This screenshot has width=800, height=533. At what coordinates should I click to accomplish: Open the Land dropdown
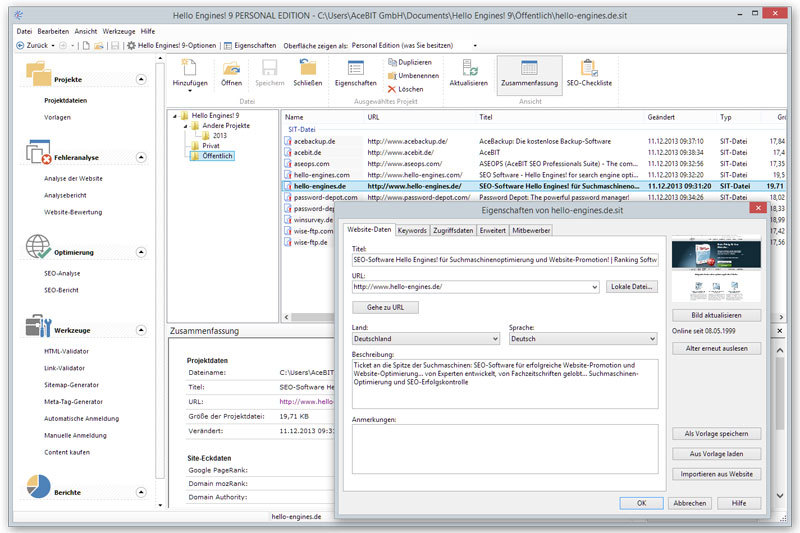[x=495, y=339]
